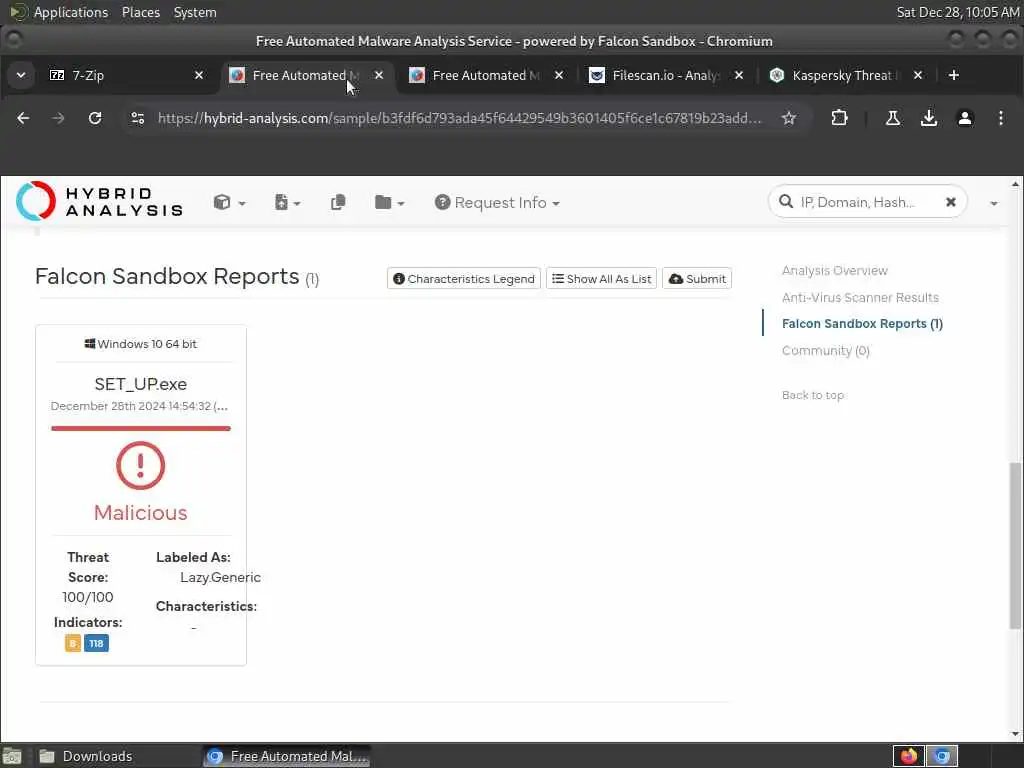This screenshot has width=1024, height=768.
Task: Open the Downloads icon in toolbar
Action: (929, 118)
